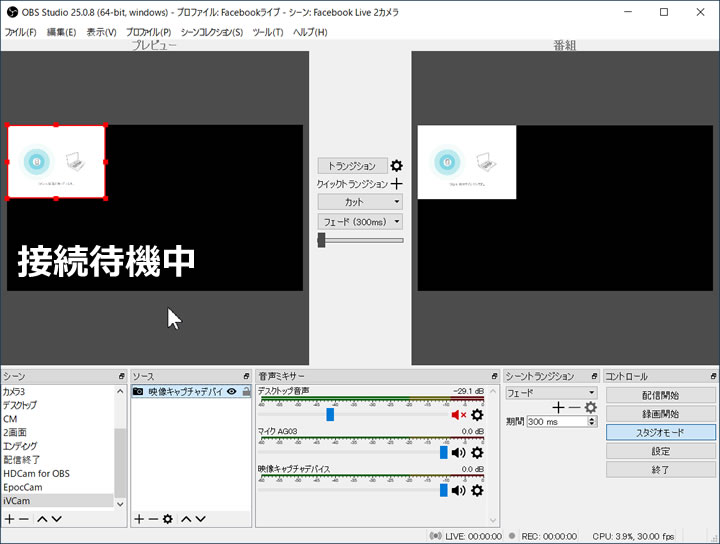Remove selected source with minus icon
This screenshot has height=544, width=720.
[x=153, y=519]
